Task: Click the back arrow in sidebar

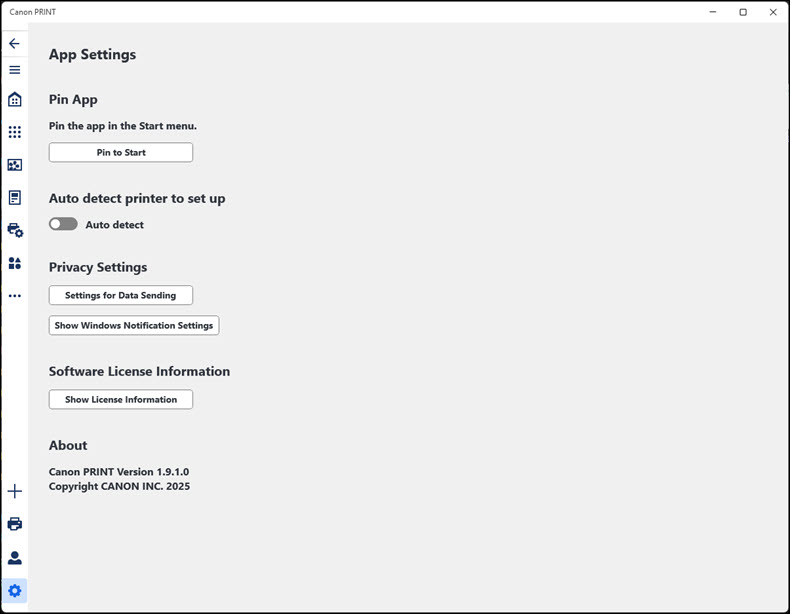Action: click(14, 44)
